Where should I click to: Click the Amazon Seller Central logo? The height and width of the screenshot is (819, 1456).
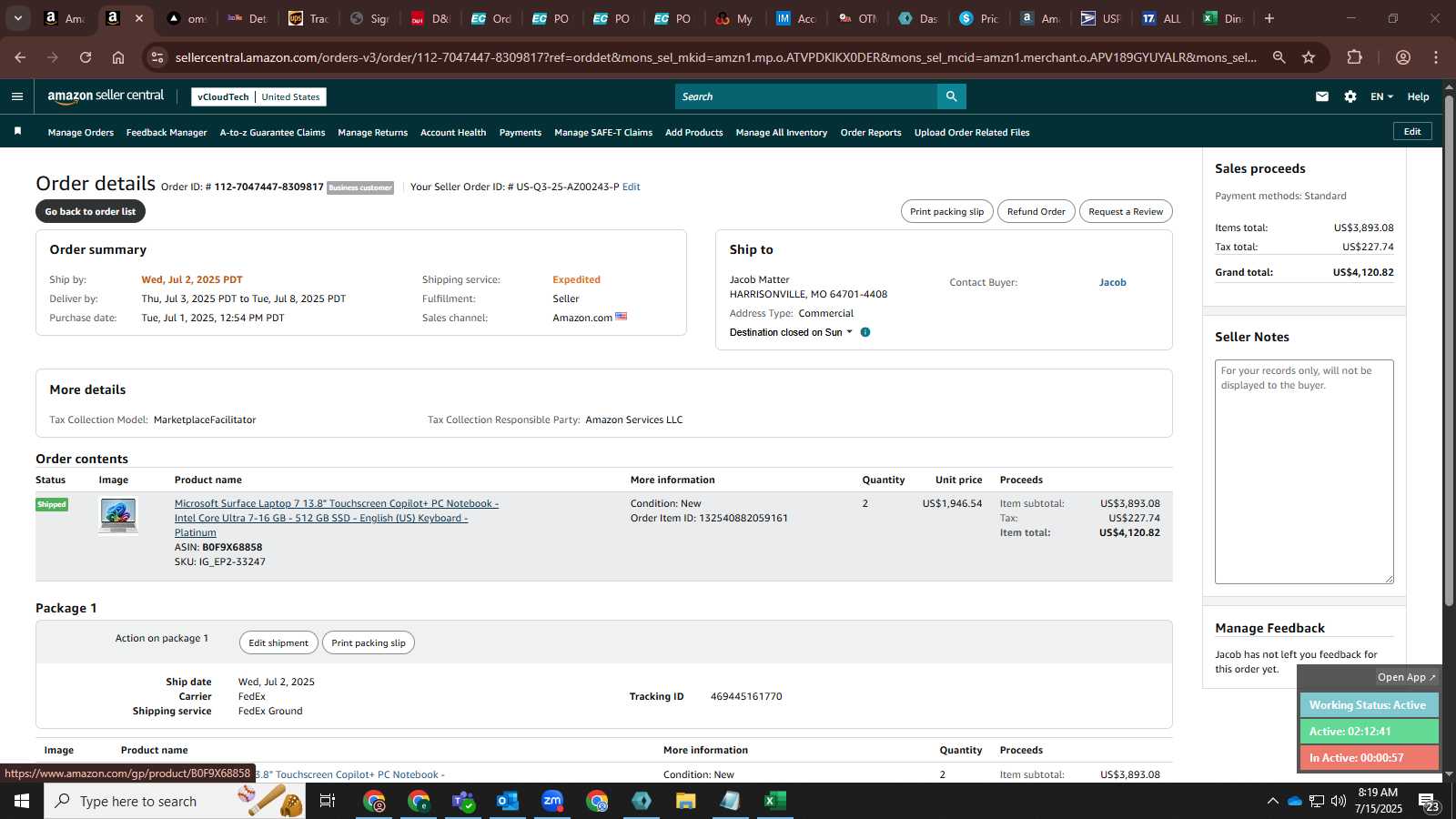(106, 96)
